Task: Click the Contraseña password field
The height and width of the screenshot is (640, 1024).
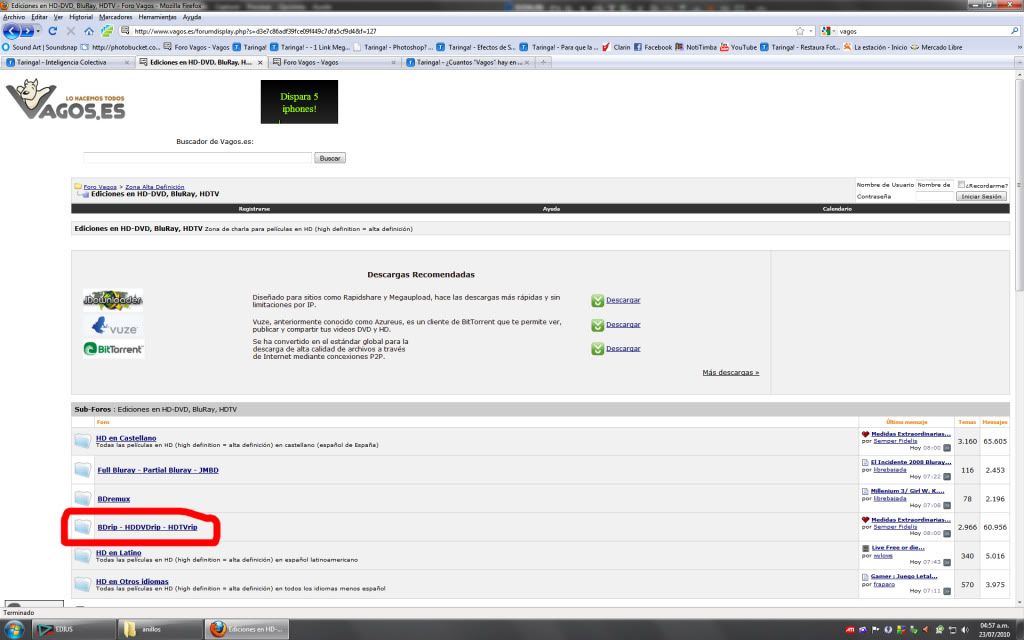Action: pos(935,196)
